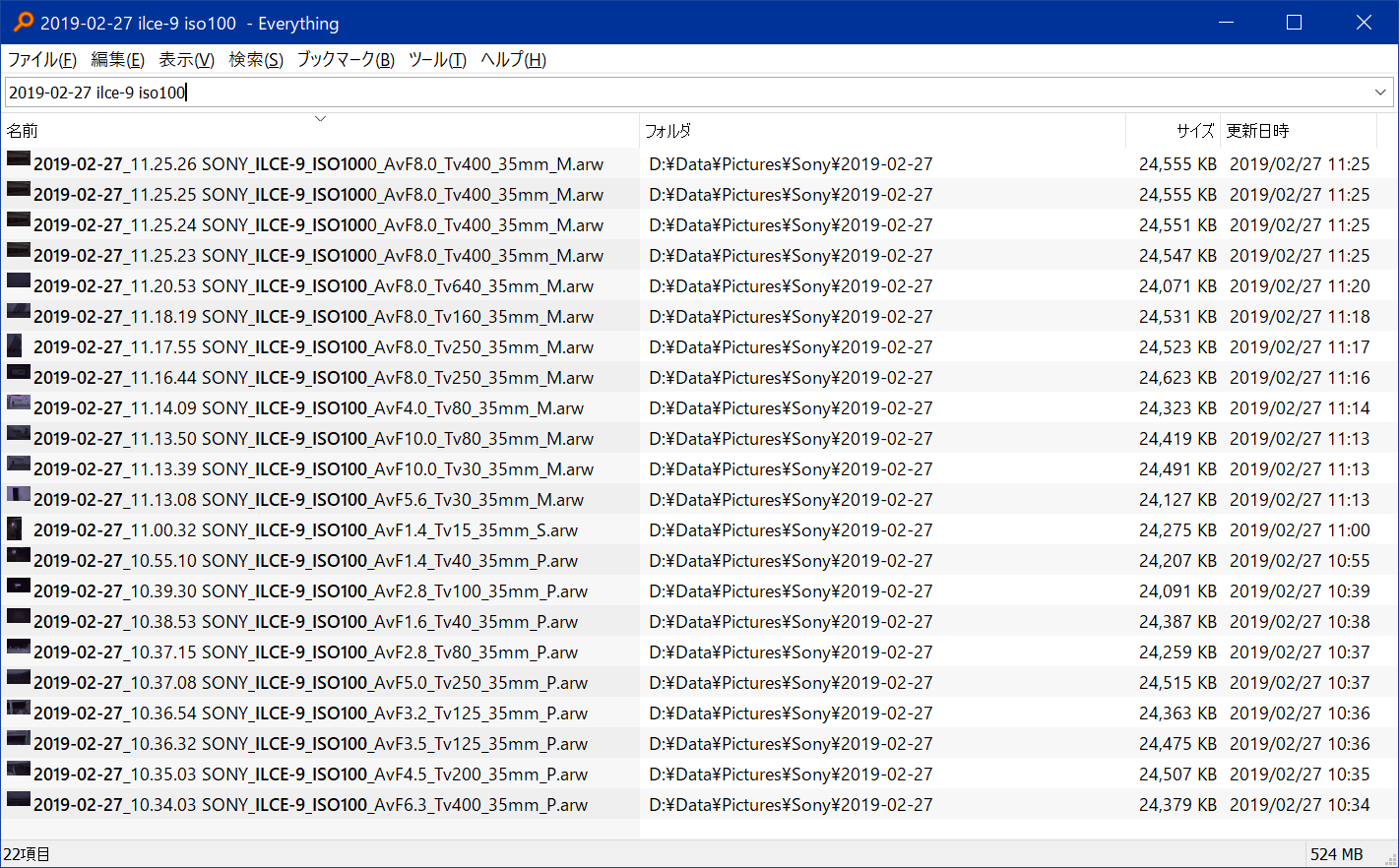Viewport: 1399px width, 868px height.
Task: Click thumbnail of 11.17.55 Tv250 file
Action: (15, 345)
